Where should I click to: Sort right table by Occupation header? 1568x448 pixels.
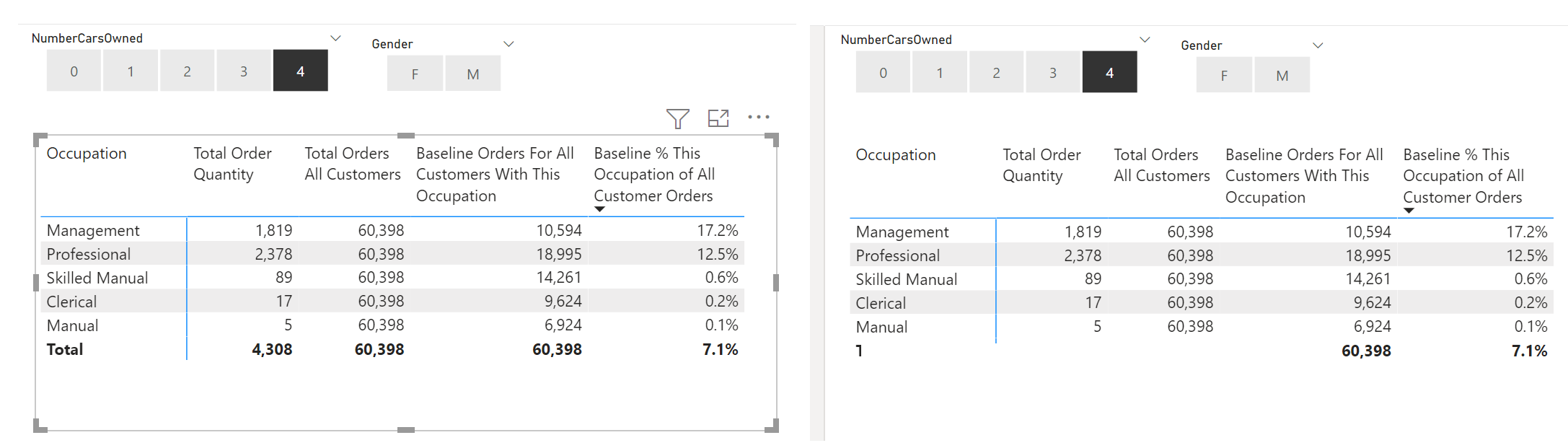(896, 155)
